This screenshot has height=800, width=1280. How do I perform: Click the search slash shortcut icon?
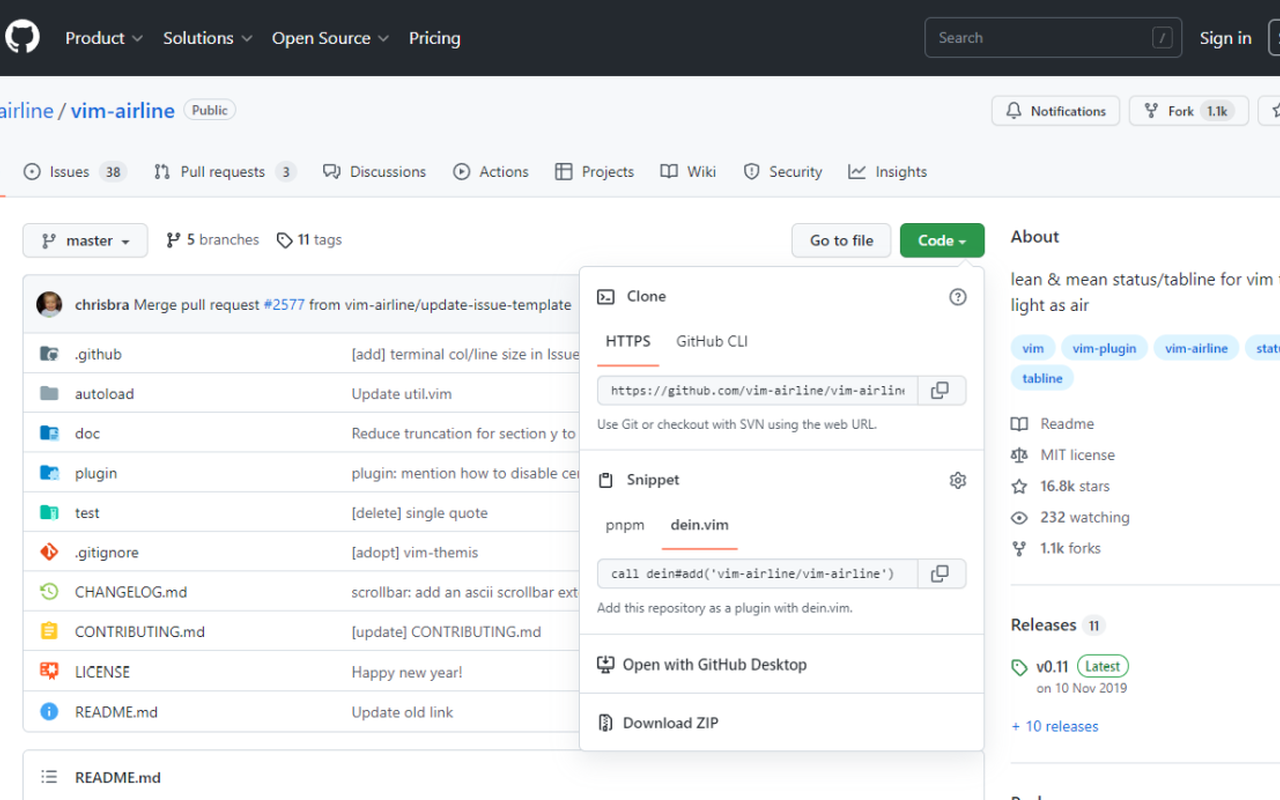tap(1162, 38)
